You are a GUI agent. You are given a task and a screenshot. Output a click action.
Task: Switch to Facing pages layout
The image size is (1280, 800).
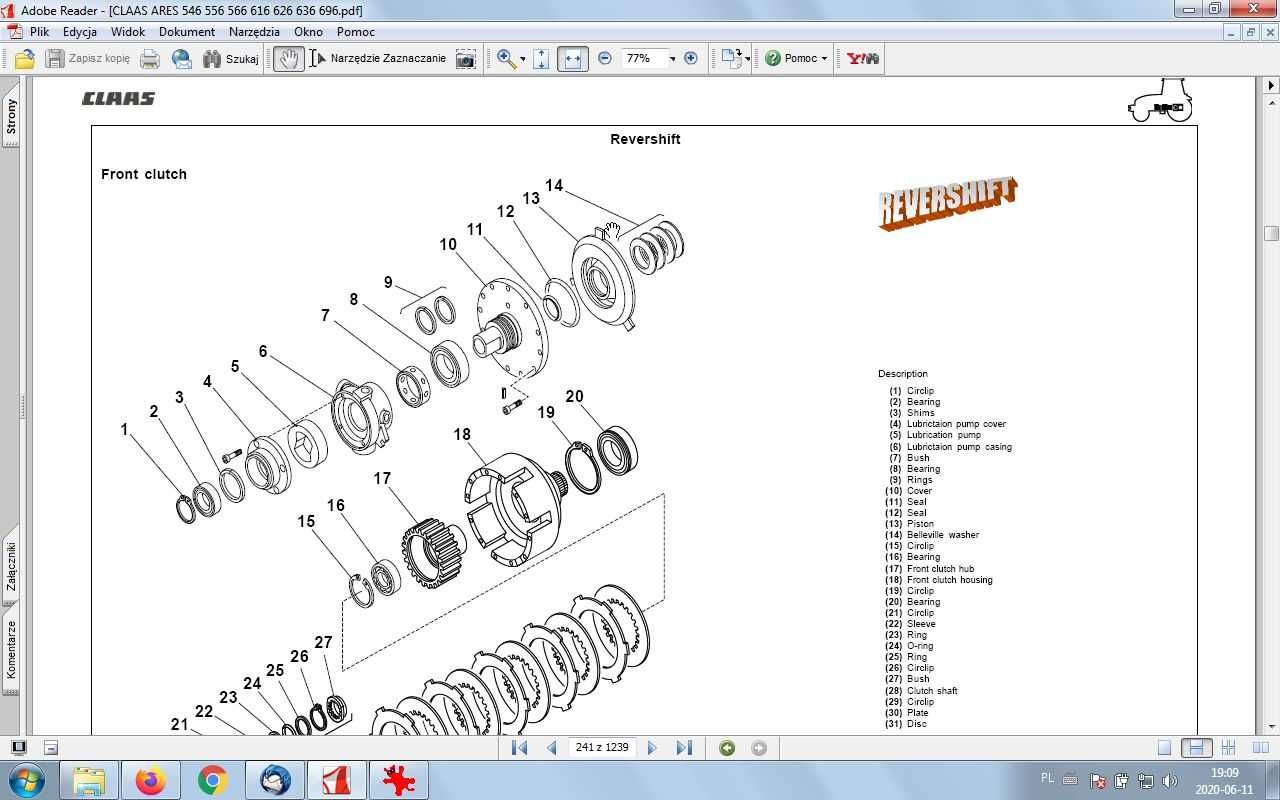1261,748
